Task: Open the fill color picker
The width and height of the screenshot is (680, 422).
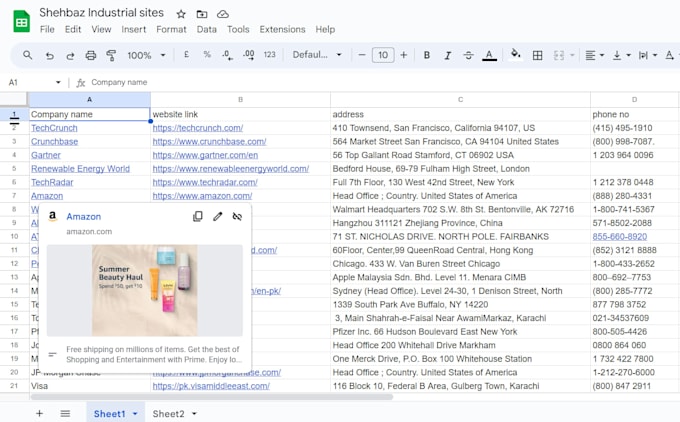Action: point(516,54)
